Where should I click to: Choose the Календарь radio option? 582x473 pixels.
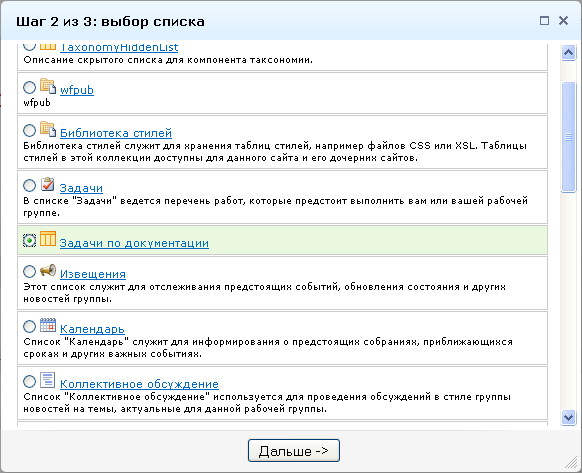click(29, 327)
